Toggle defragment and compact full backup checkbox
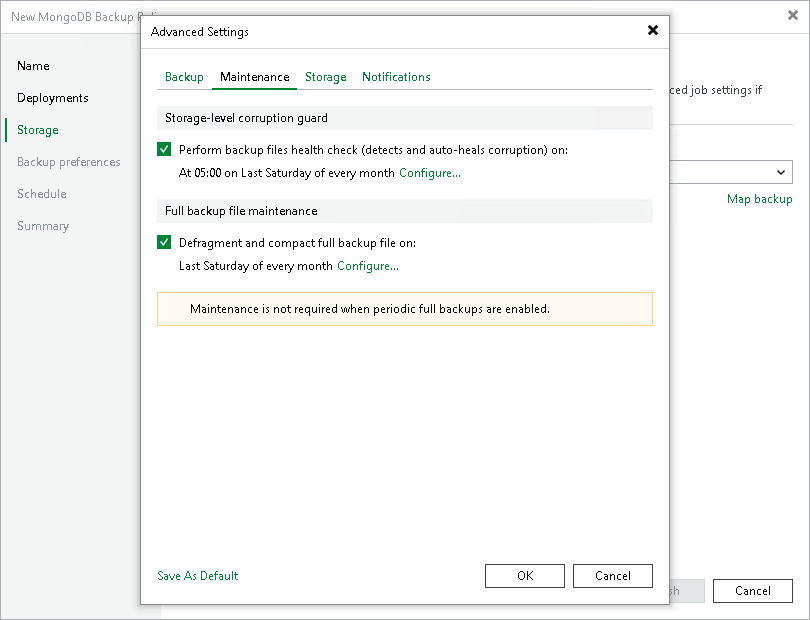The width and height of the screenshot is (810, 620). 164,242
